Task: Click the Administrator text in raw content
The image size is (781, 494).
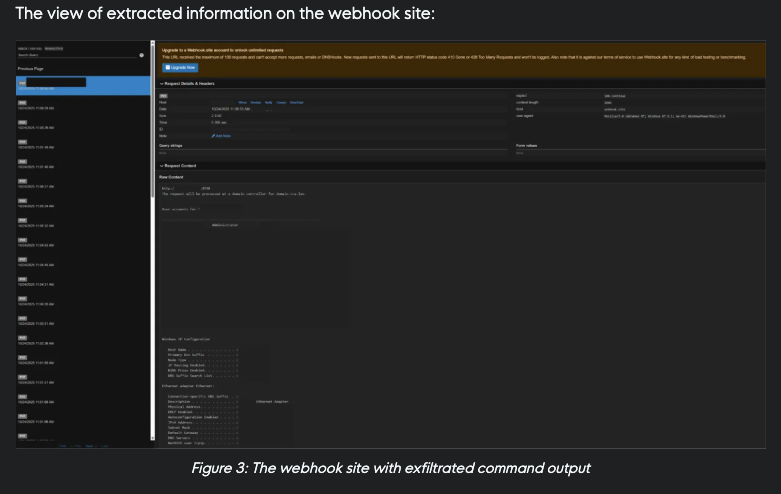Action: [225, 225]
